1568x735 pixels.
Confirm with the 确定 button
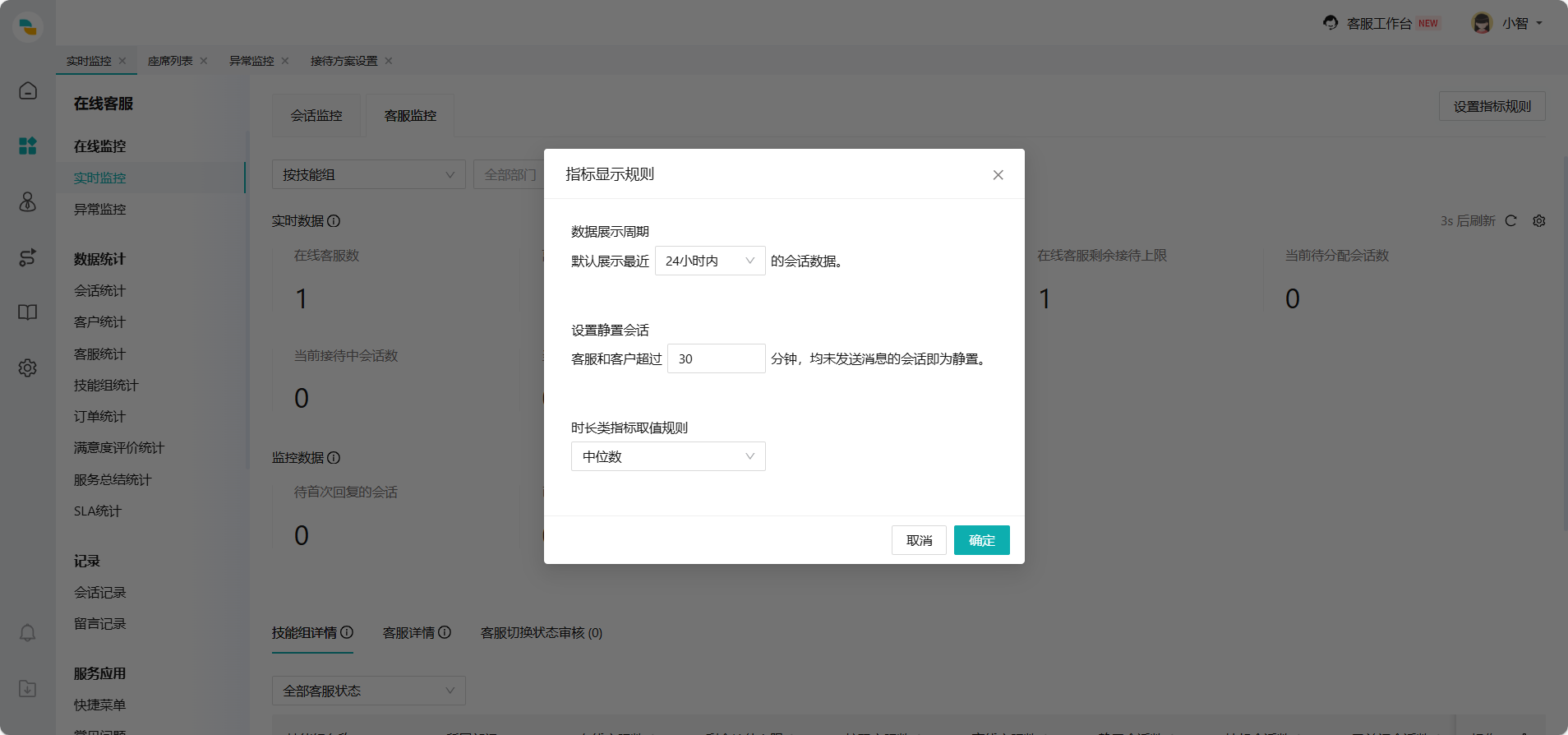click(x=982, y=540)
